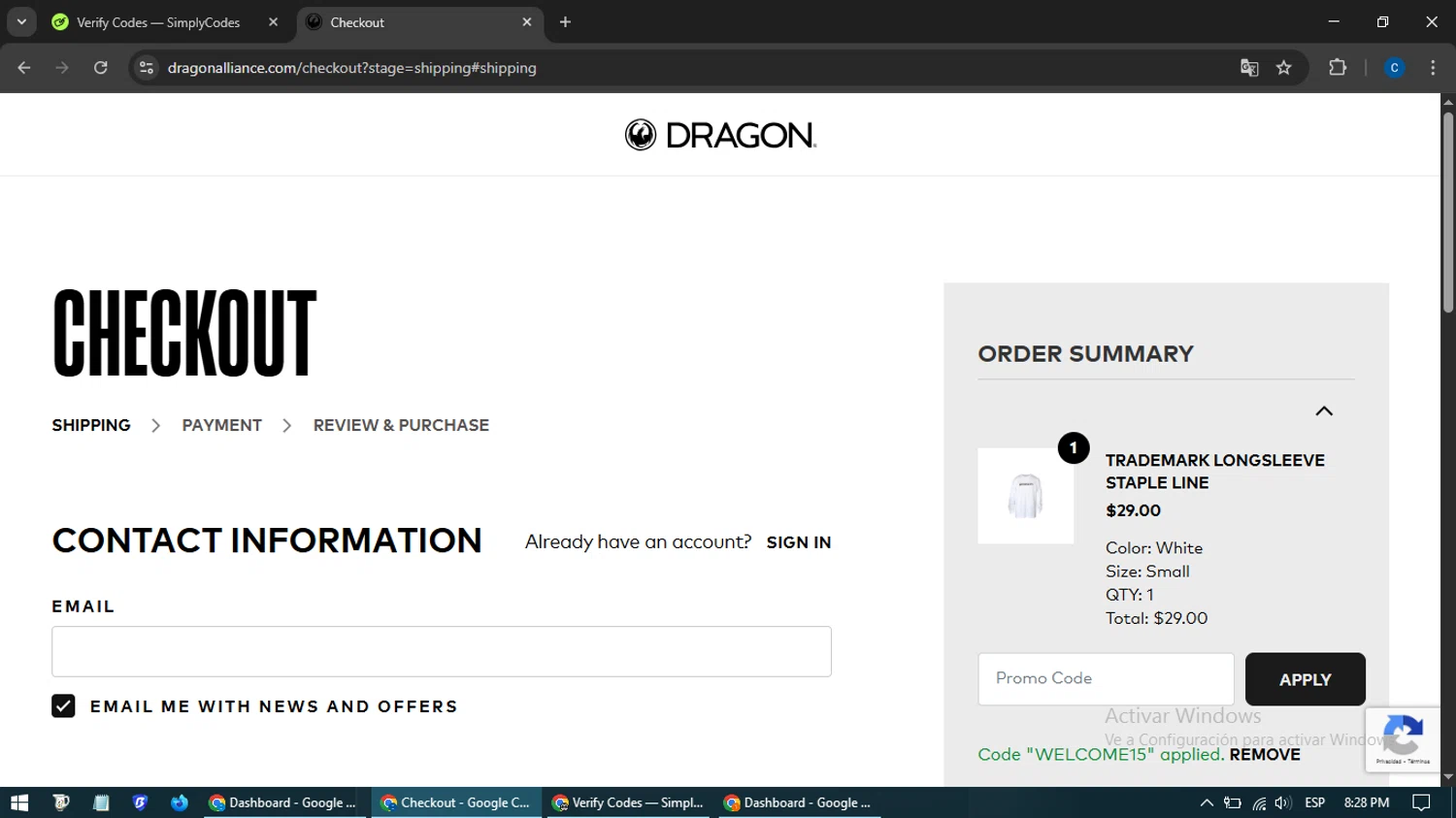Close the Checkout tab

[527, 22]
